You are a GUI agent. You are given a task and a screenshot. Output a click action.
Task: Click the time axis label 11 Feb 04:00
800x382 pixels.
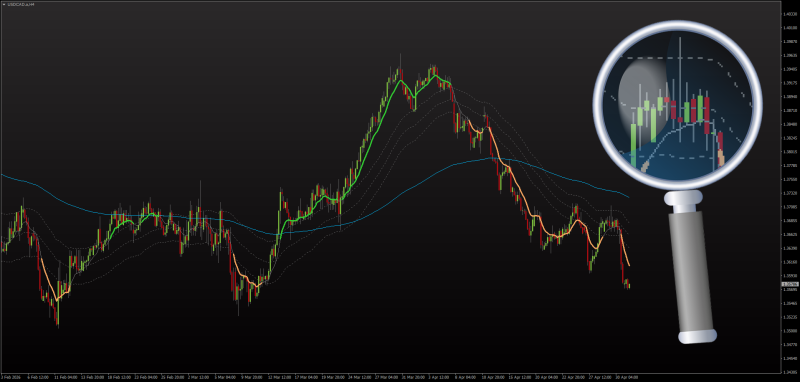point(65,378)
